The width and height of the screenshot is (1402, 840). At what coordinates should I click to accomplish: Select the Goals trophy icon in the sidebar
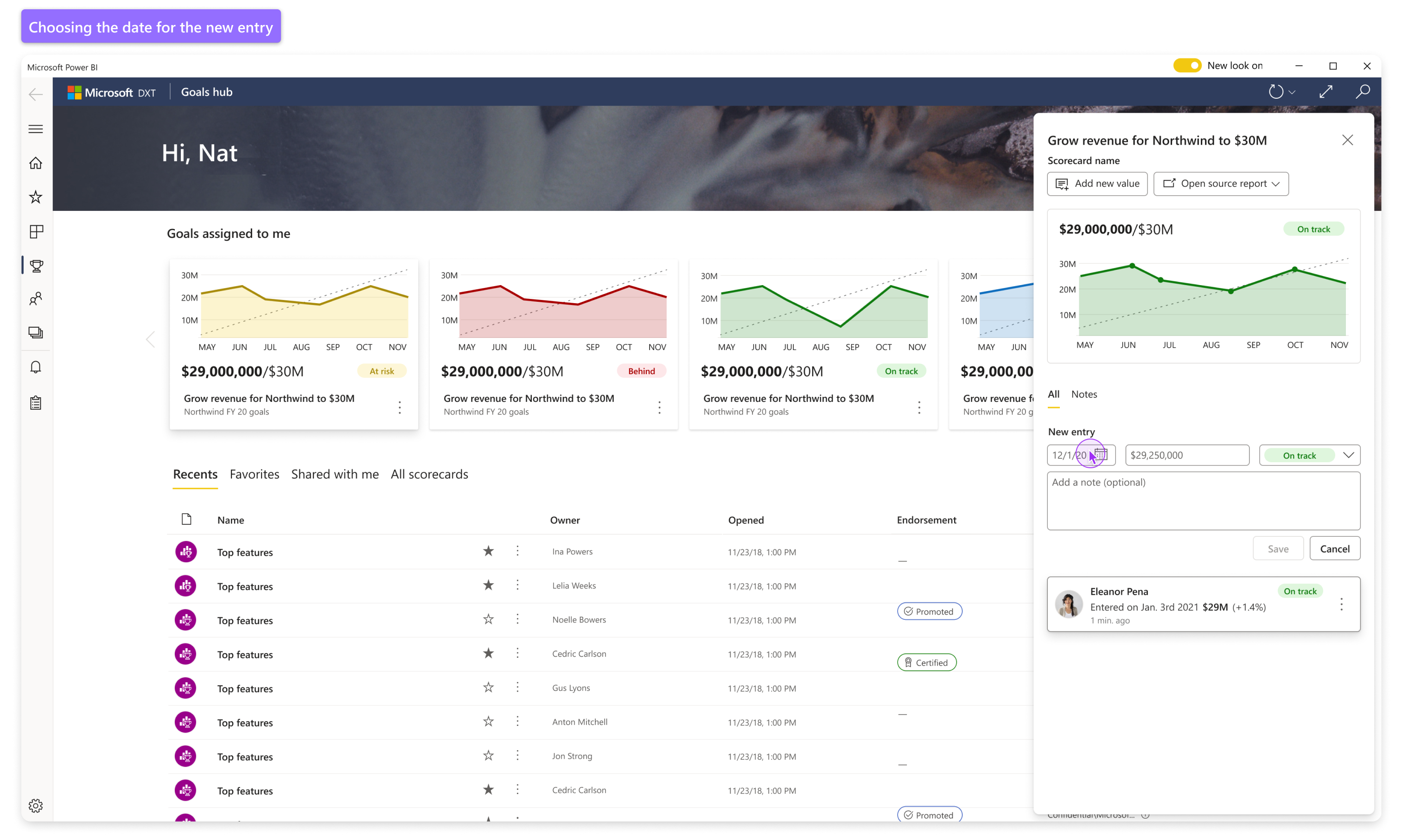pyautogui.click(x=36, y=266)
